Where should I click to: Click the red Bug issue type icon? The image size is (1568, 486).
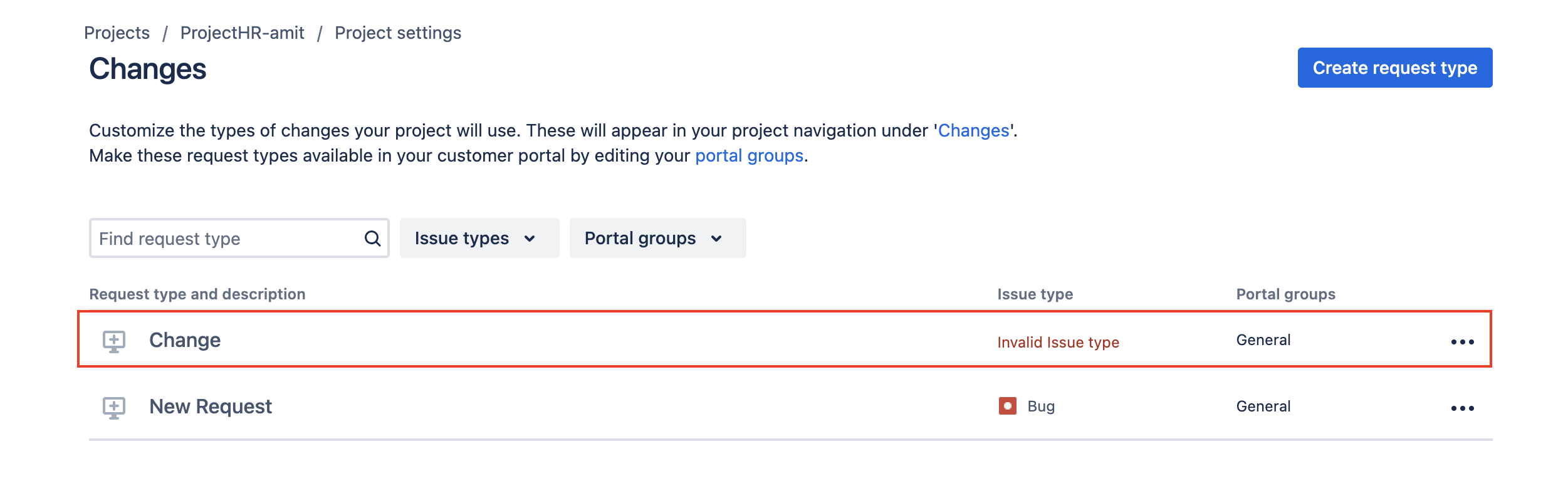(x=1007, y=406)
